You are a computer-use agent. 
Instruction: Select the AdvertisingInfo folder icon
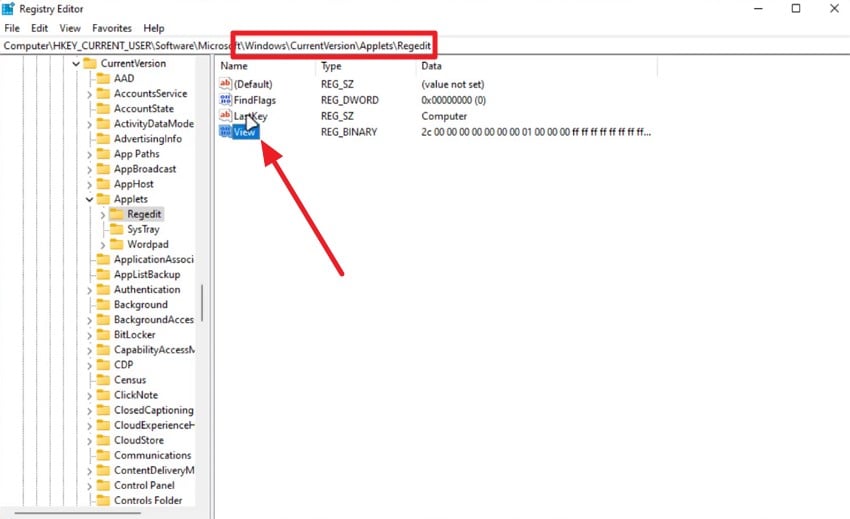(103, 139)
